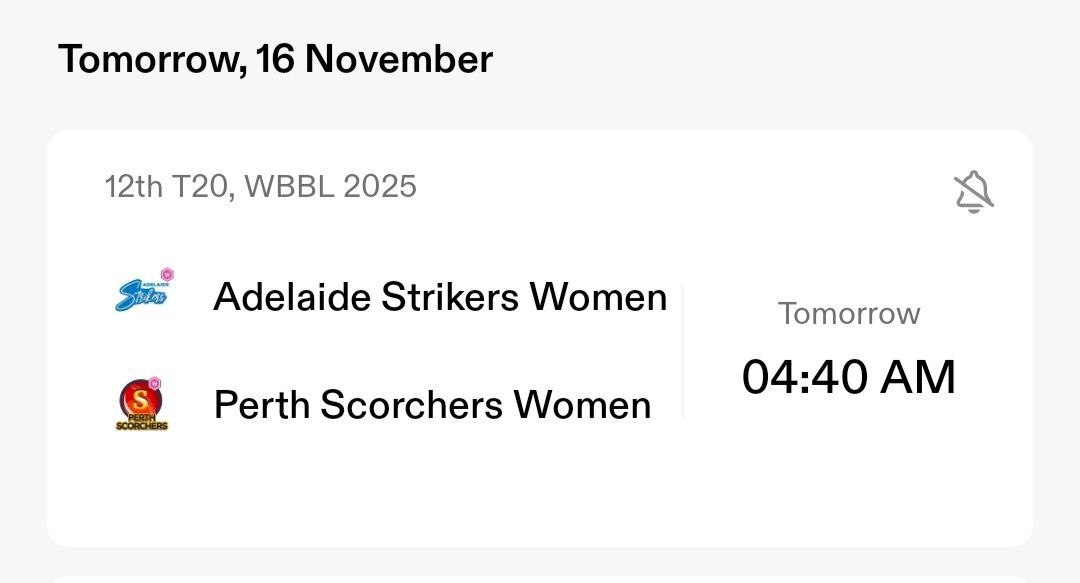Click vertical divider between teams and time
Image resolution: width=1080 pixels, height=583 pixels.
point(683,350)
